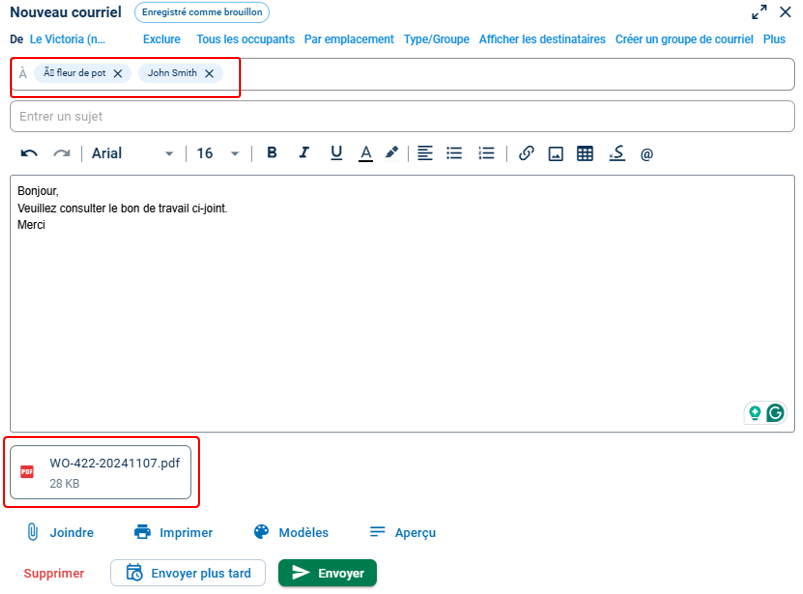Image resolution: width=803 pixels, height=594 pixels.
Task: Click the Enregistré comme brouillon badge
Action: click(202, 12)
